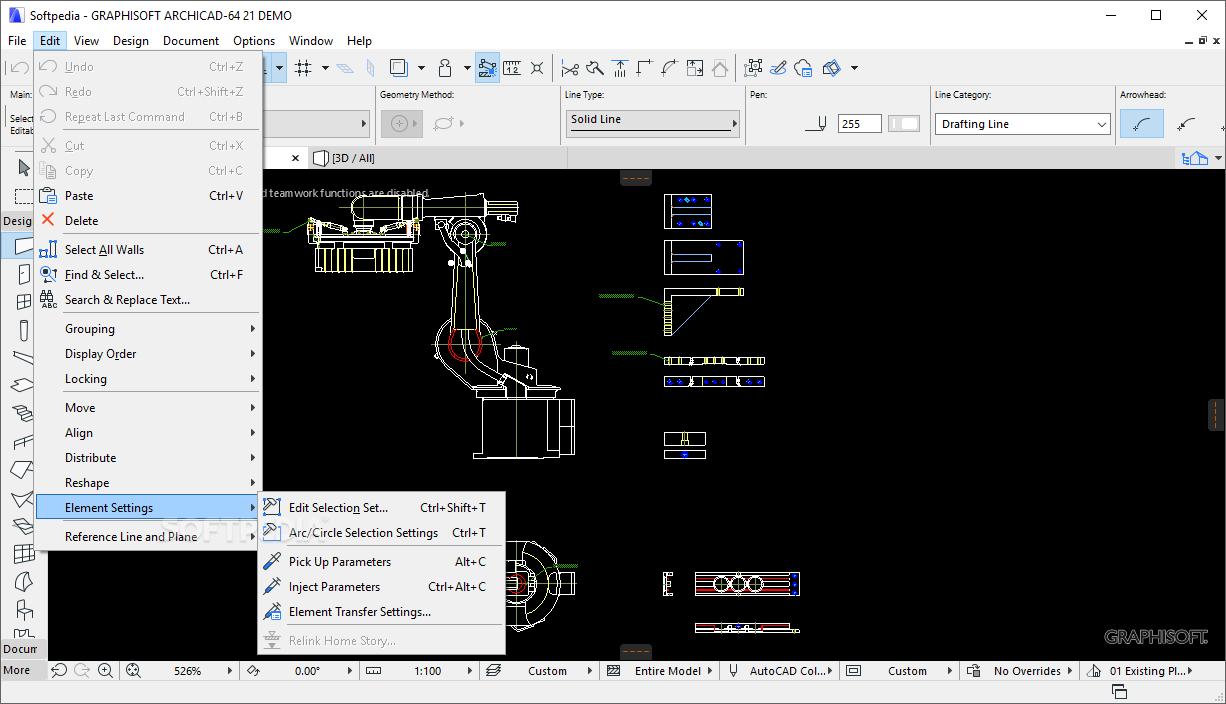Expand the Display Order submenu
Image resolution: width=1226 pixels, height=704 pixels.
click(148, 354)
